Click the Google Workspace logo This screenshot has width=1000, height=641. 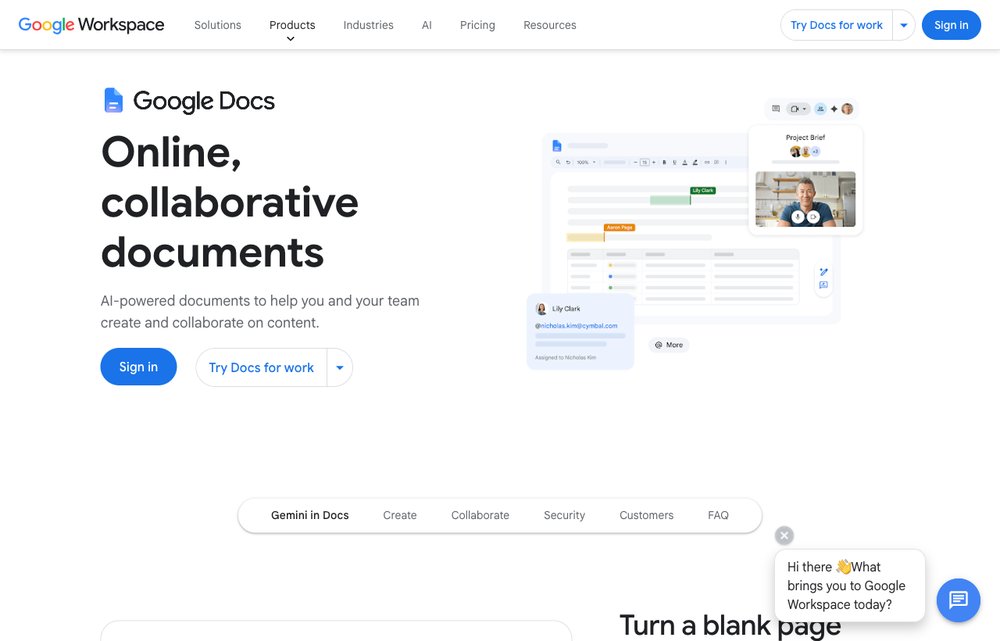pyautogui.click(x=91, y=25)
